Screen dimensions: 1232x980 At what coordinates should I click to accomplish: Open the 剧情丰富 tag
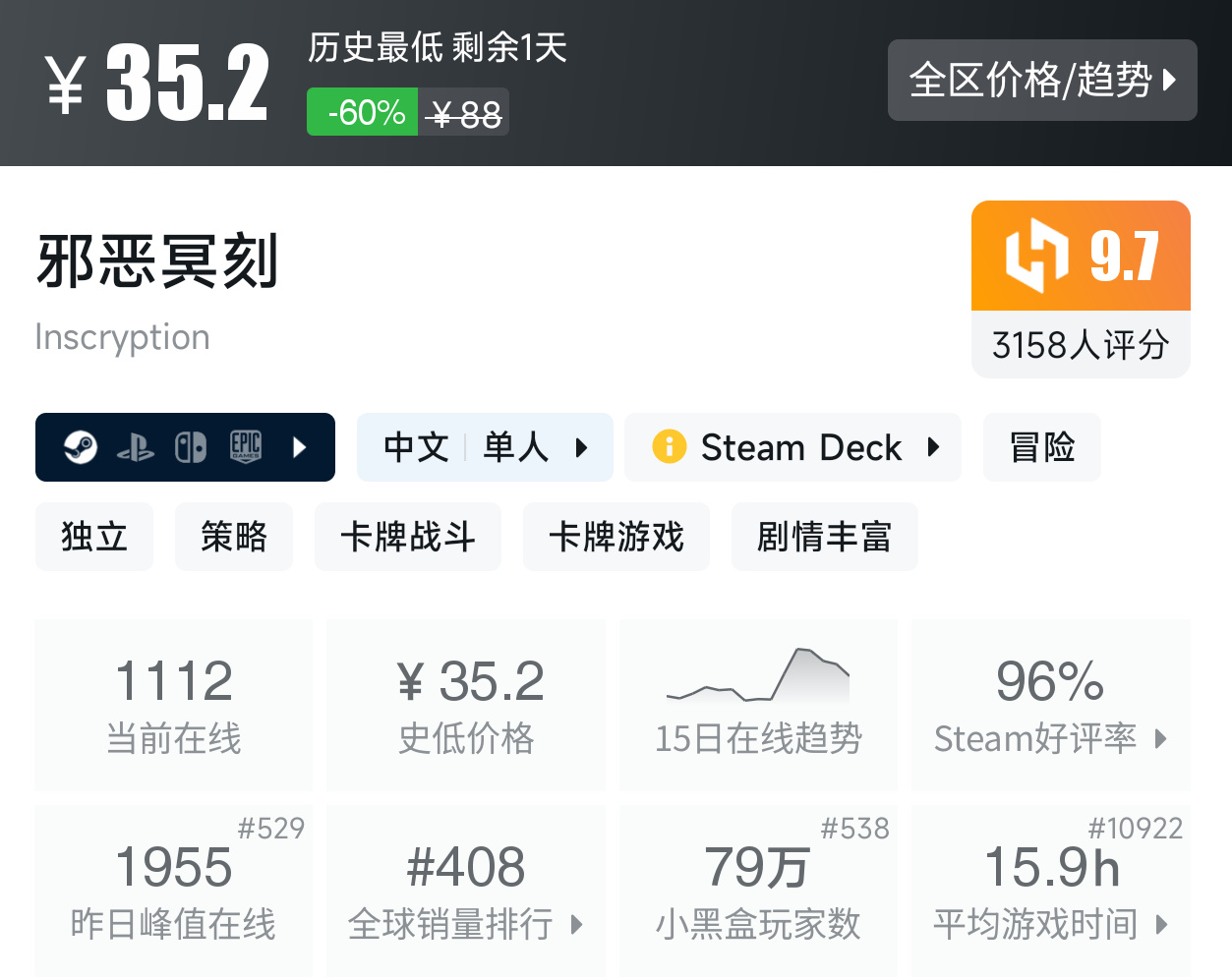[824, 537]
